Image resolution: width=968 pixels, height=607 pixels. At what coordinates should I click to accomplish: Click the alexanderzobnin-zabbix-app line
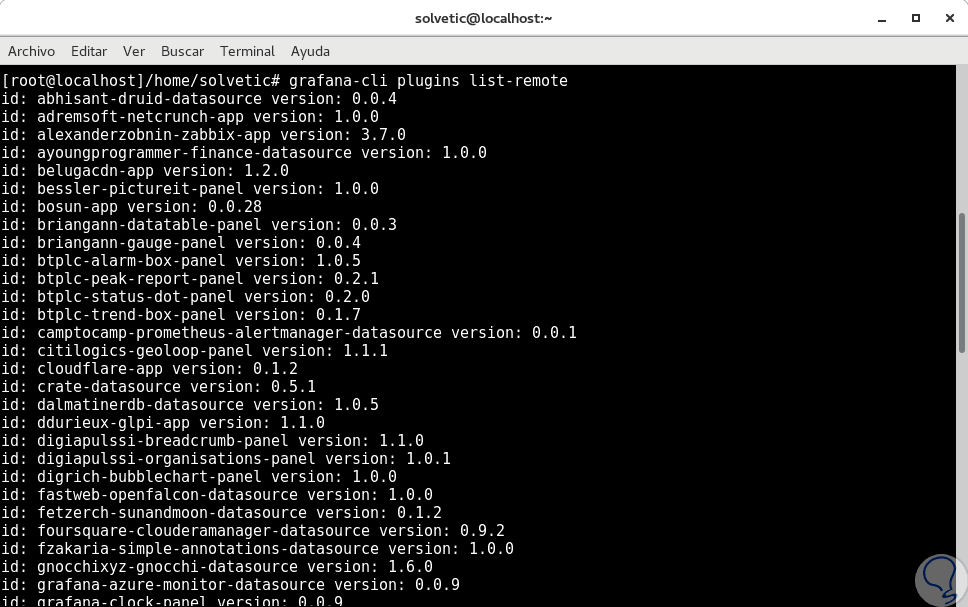(x=204, y=135)
